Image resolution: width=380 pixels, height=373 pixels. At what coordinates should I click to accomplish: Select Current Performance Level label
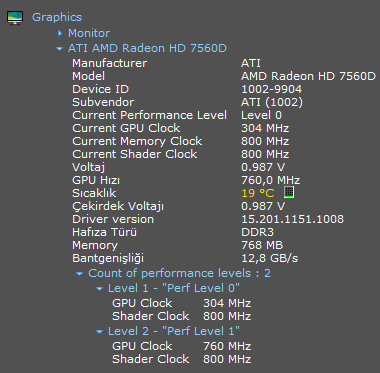tap(149, 115)
